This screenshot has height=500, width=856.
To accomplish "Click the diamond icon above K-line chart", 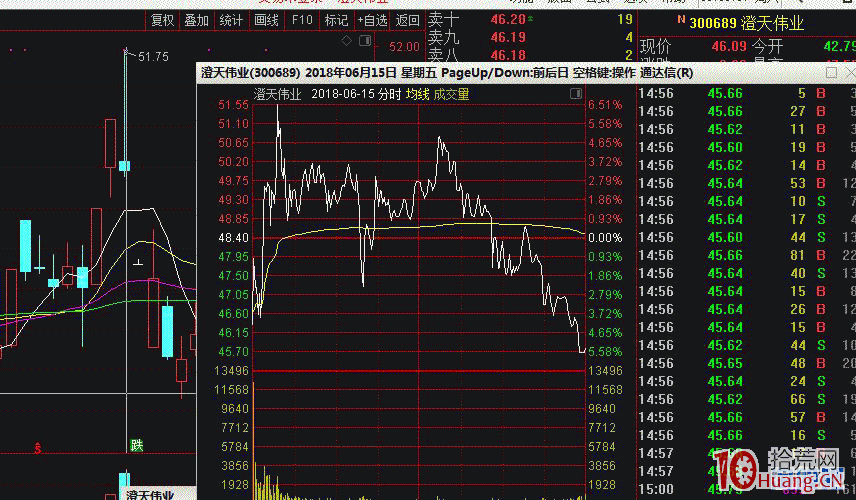I will click(346, 40).
